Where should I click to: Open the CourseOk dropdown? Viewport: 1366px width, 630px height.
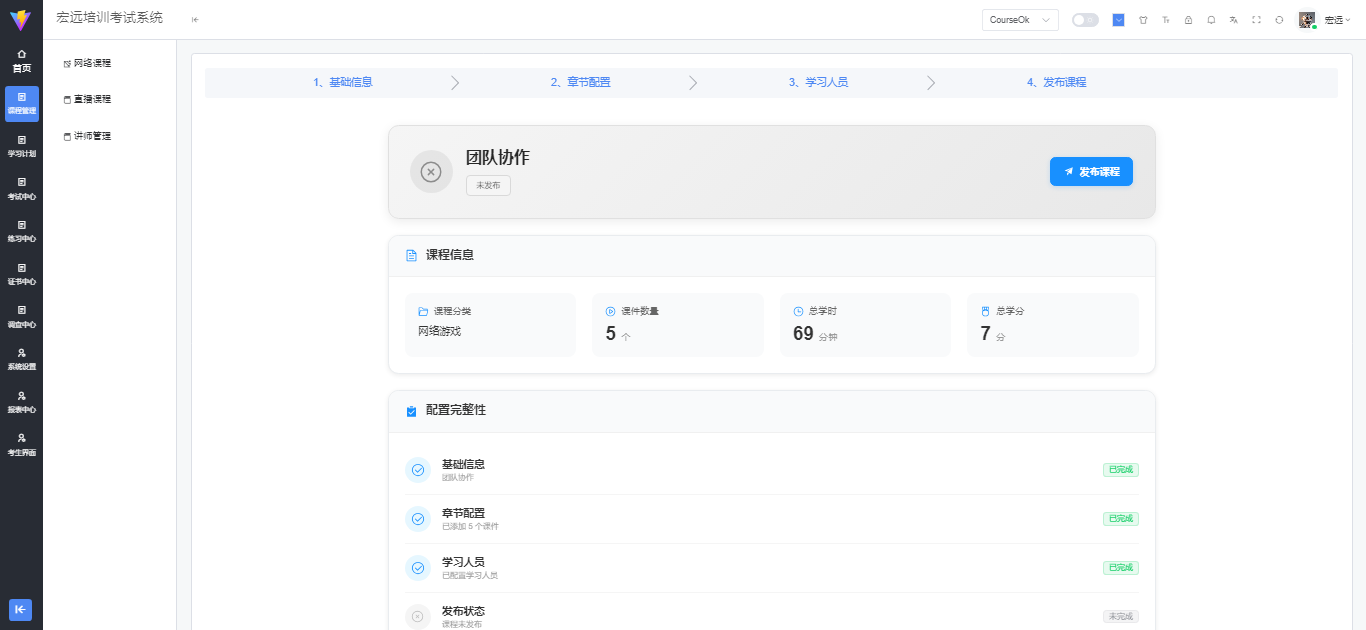(x=1019, y=19)
